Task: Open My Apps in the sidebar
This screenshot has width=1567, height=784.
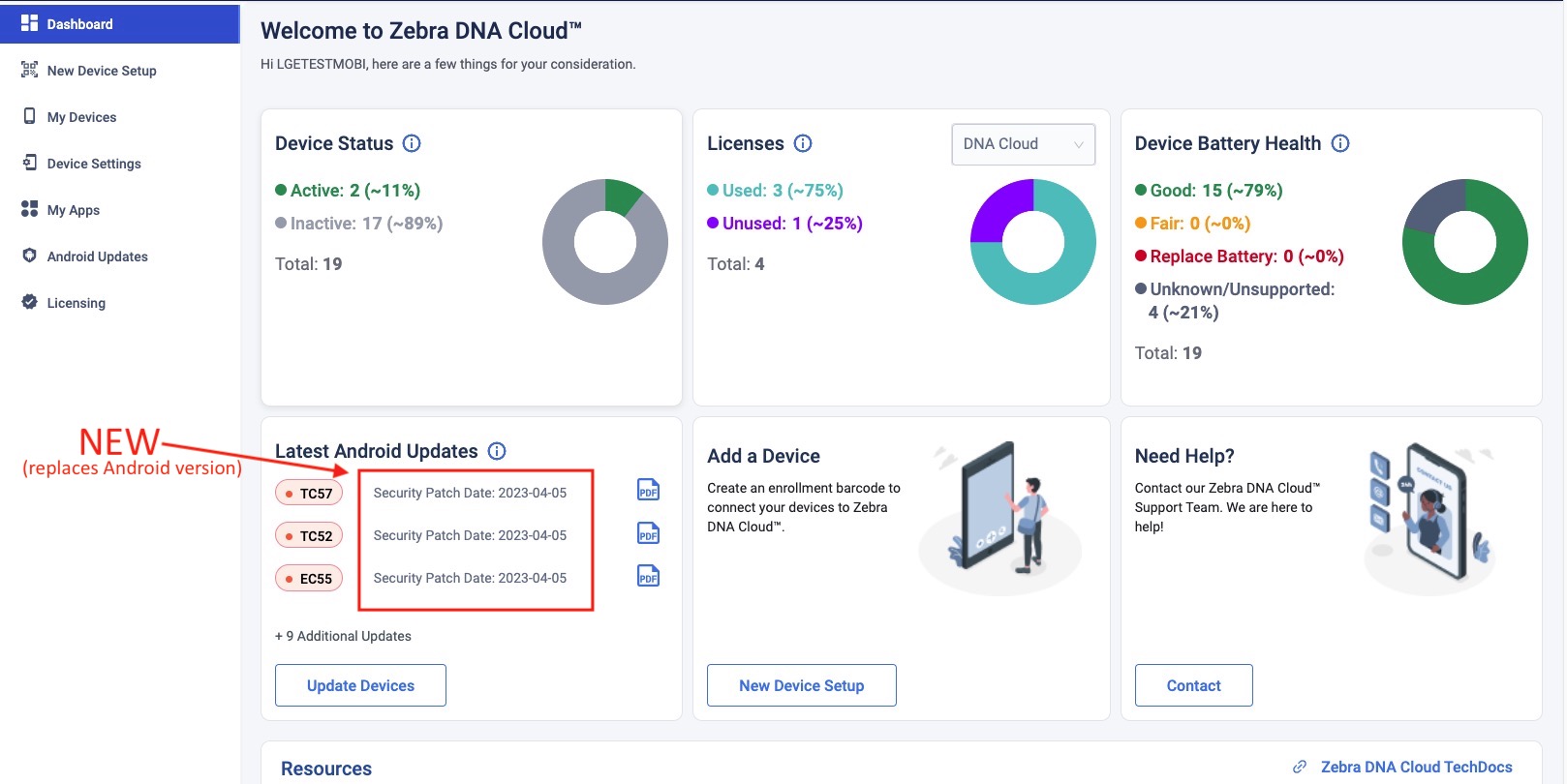Action: 73,210
